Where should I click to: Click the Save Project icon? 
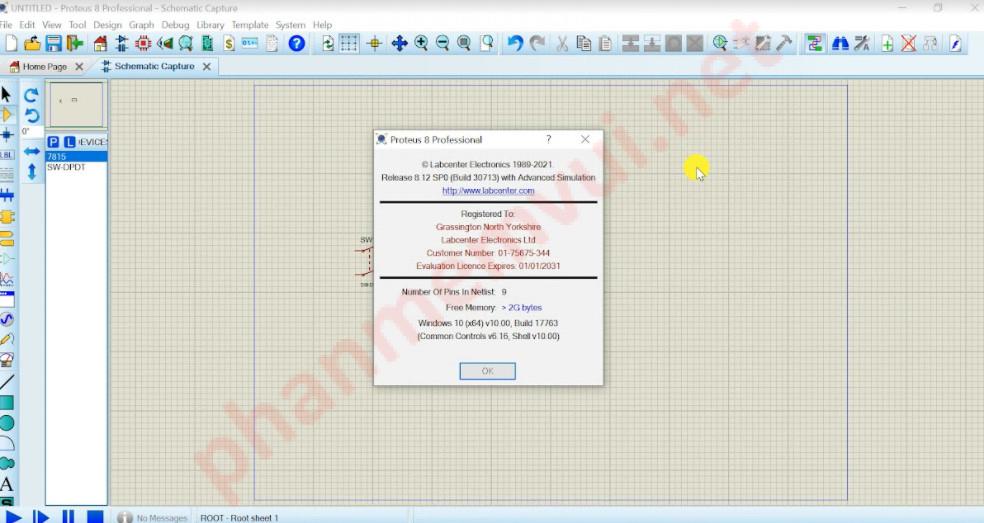tap(53, 43)
